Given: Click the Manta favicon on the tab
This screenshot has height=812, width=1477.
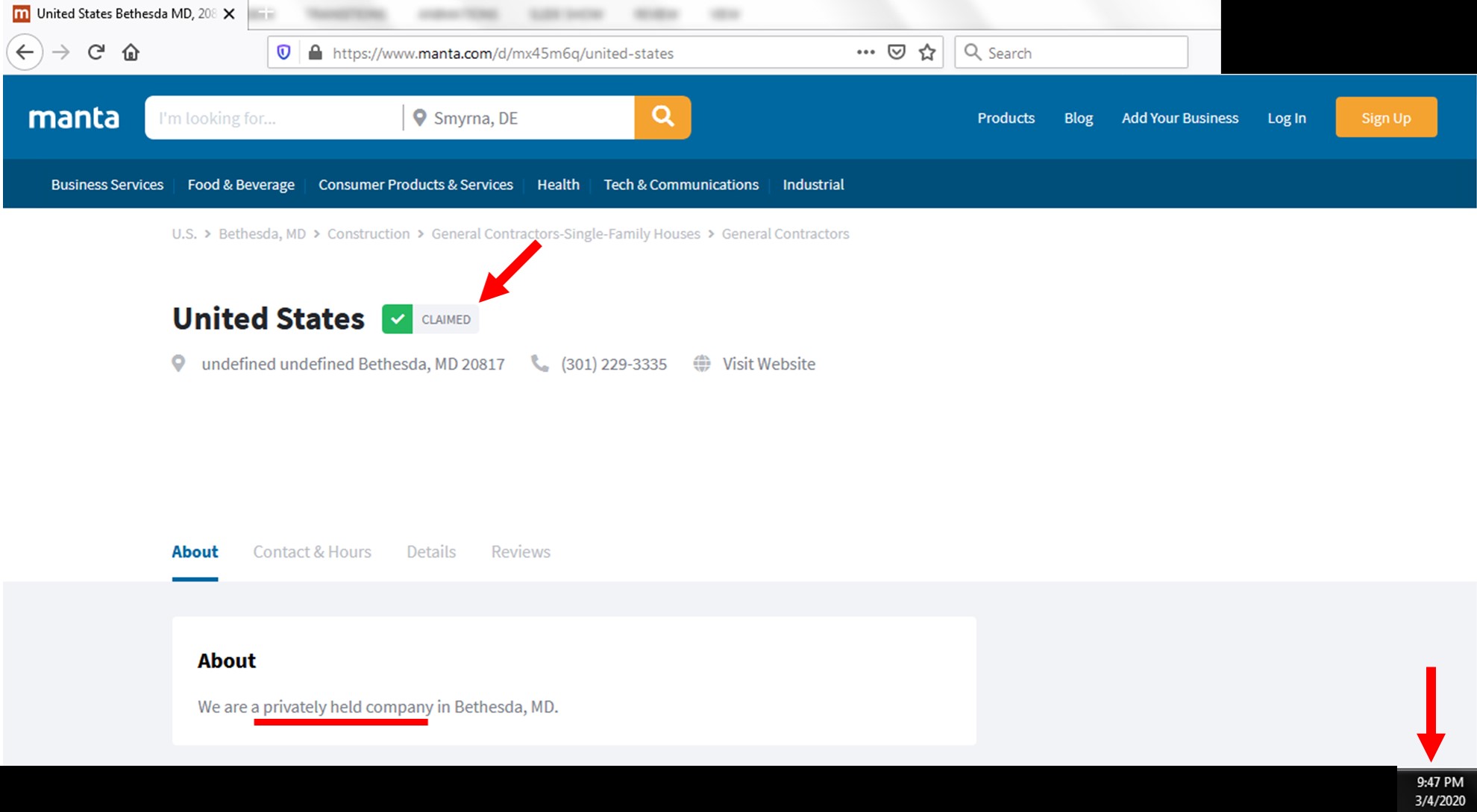Looking at the screenshot, I should (x=22, y=13).
